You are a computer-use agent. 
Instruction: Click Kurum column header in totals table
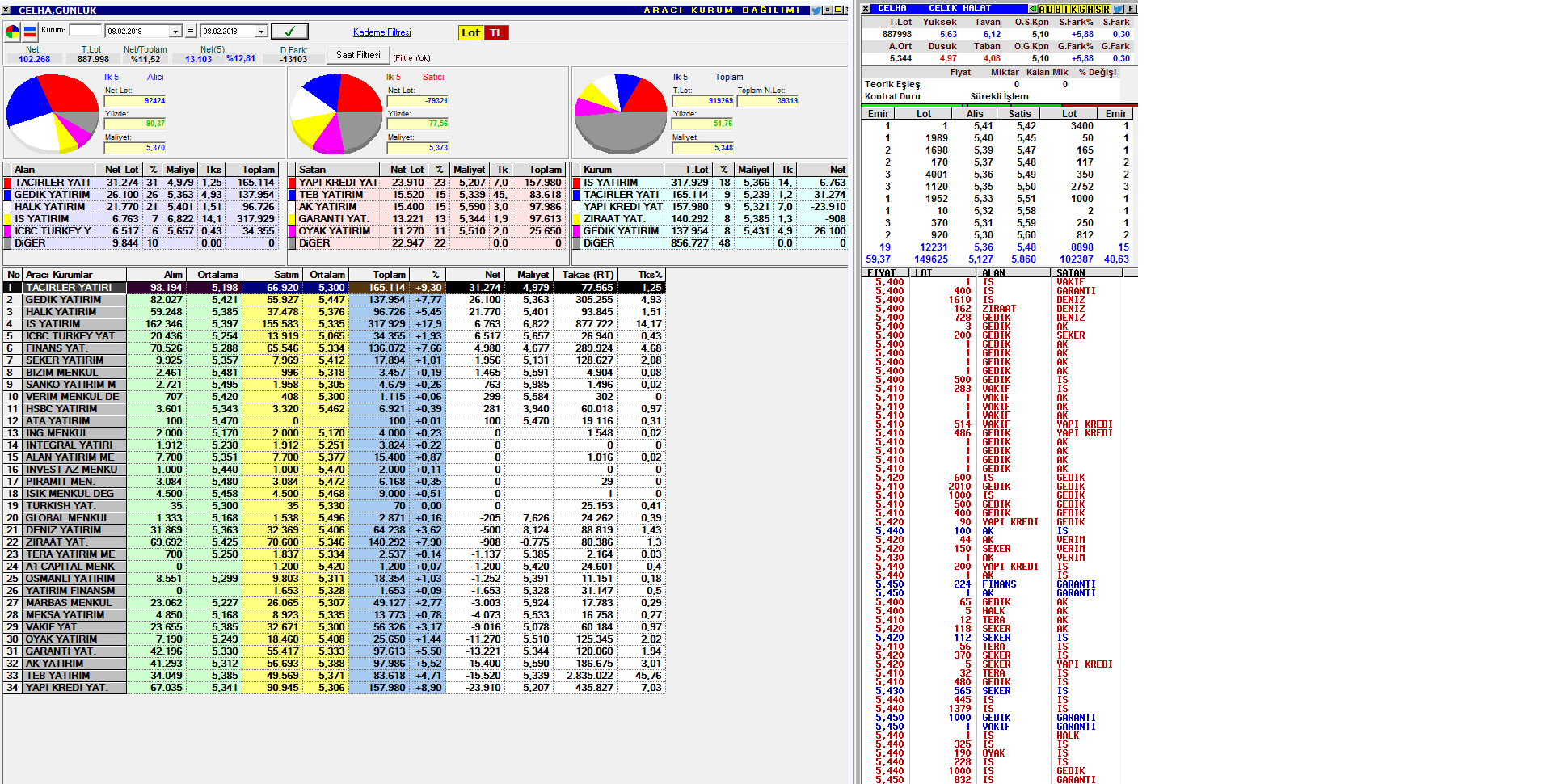pos(622,170)
